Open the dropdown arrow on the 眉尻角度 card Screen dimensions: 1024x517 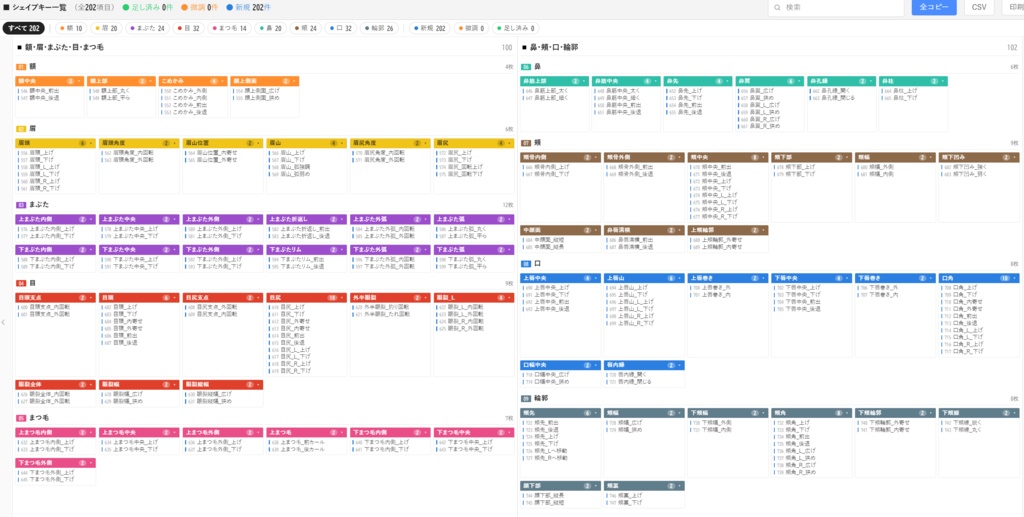pos(426,143)
